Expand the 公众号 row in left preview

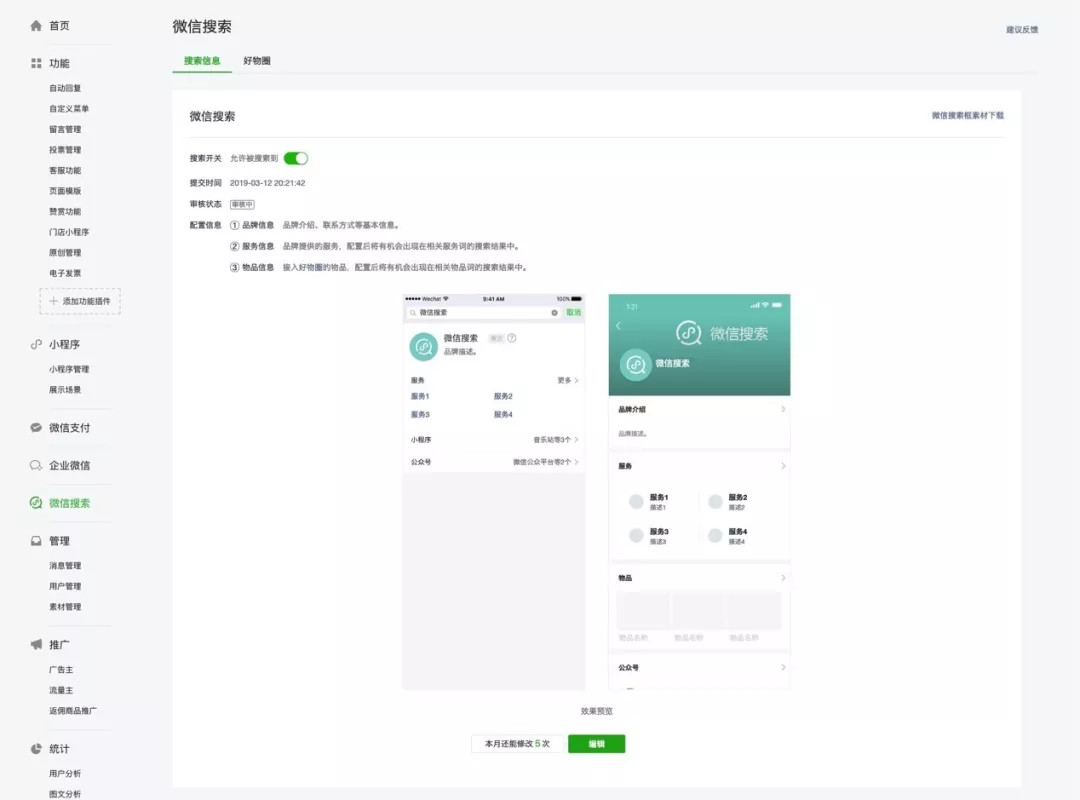(x=494, y=462)
